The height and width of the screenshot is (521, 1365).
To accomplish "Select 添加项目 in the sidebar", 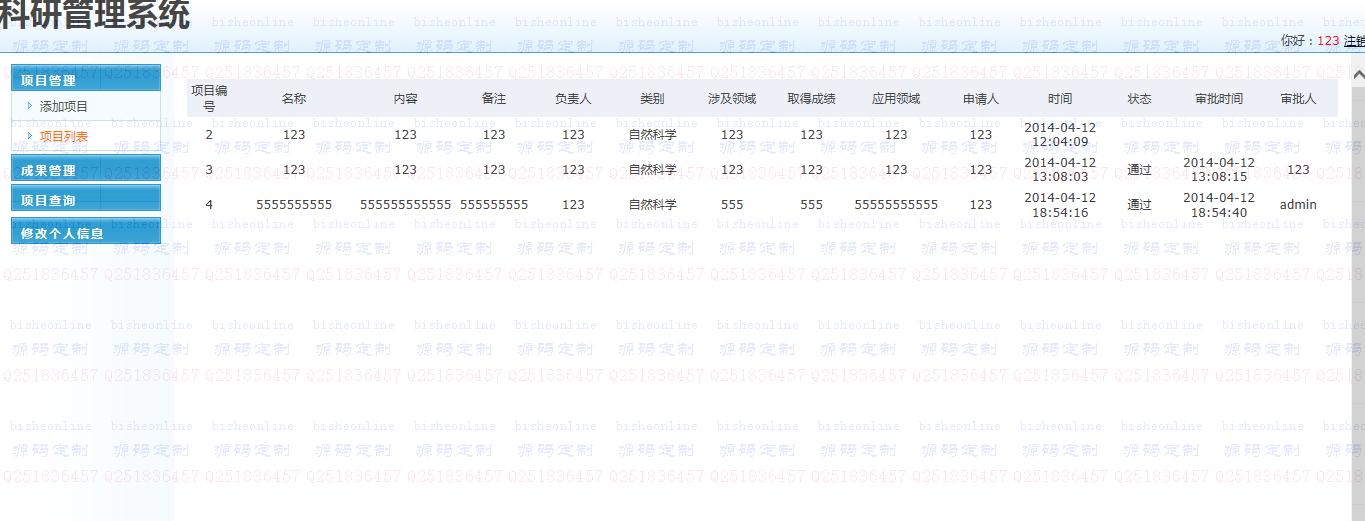I will (64, 106).
